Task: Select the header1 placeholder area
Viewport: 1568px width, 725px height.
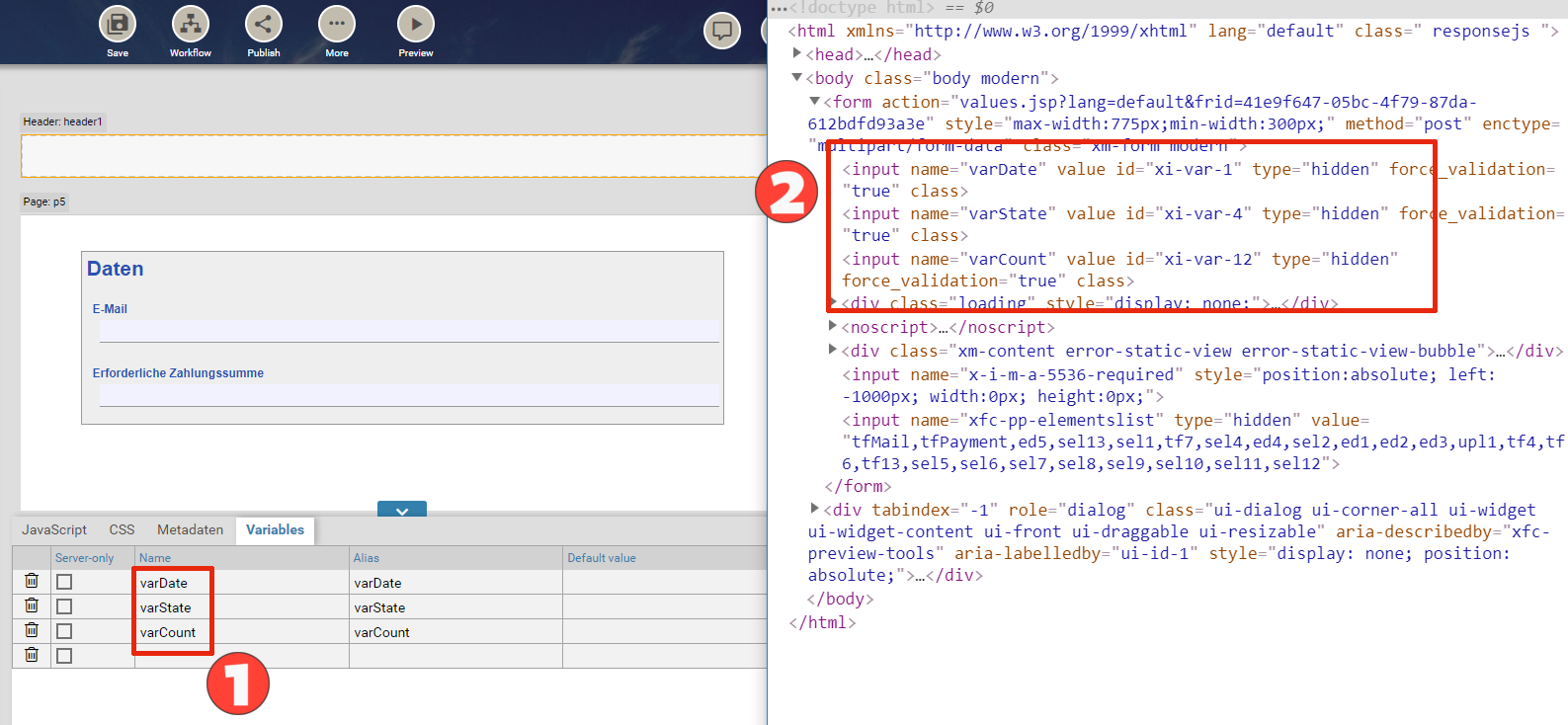Action: 393,156
